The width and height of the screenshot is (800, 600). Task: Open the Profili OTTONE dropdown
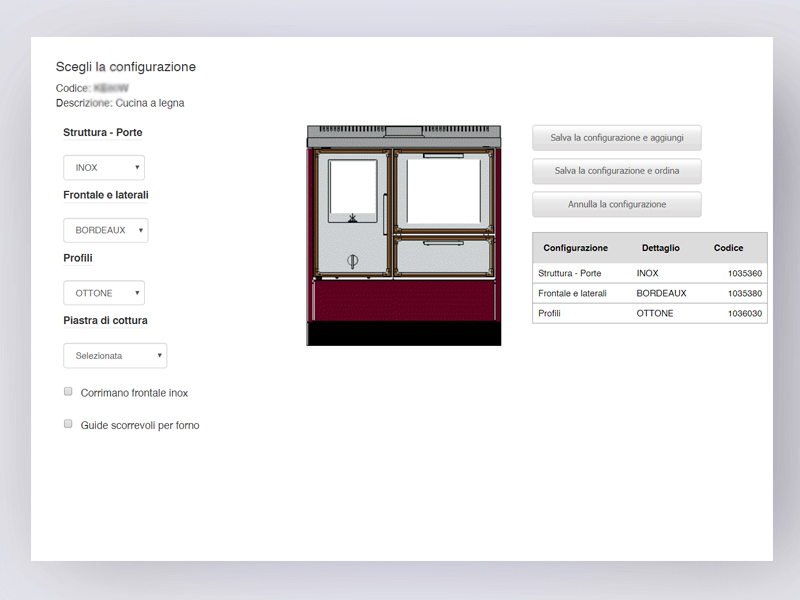pyautogui.click(x=104, y=293)
